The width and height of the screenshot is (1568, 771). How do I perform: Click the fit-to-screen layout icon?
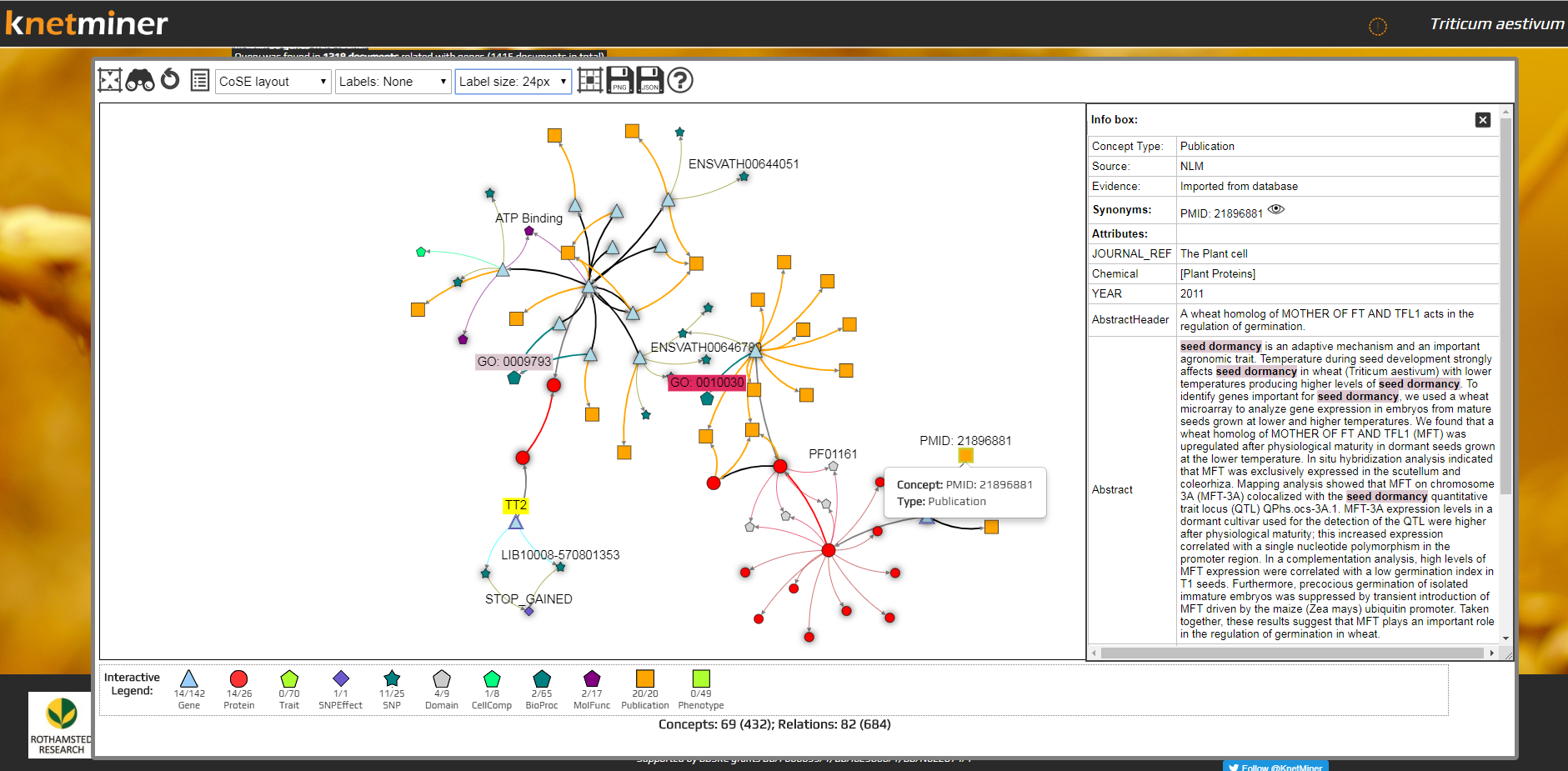110,80
